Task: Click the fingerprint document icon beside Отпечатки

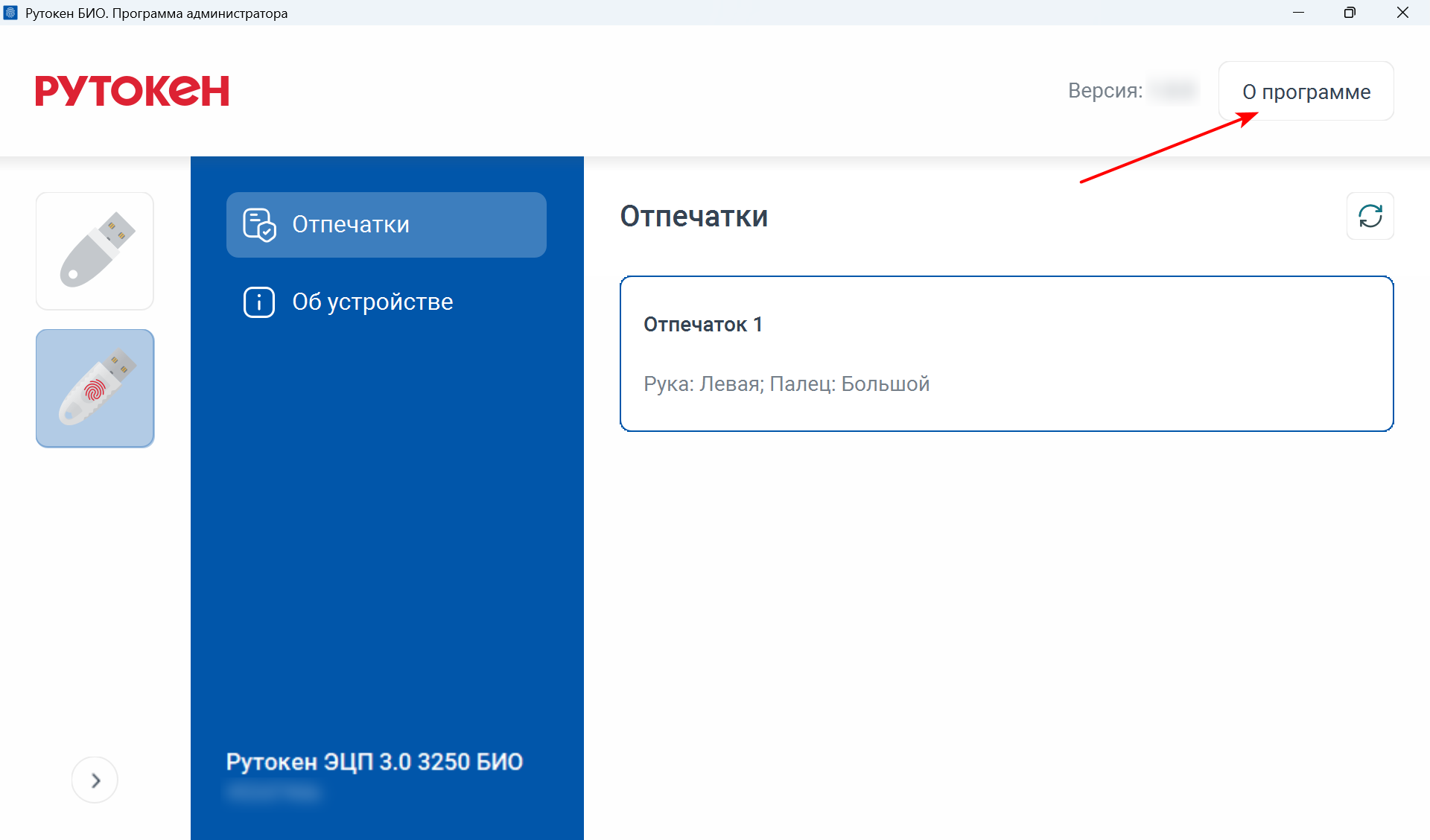Action: (x=259, y=225)
